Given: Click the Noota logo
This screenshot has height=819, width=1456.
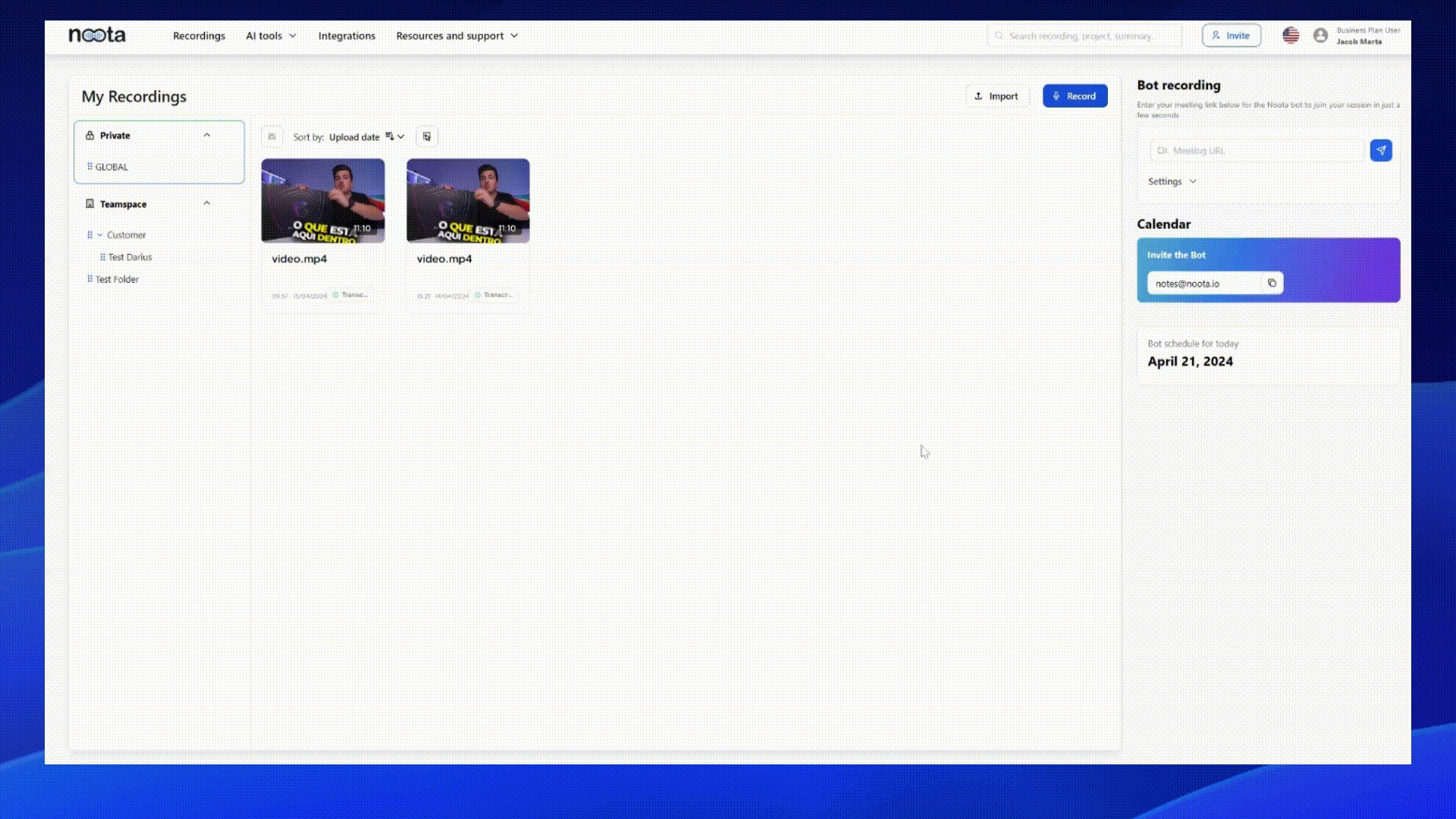Looking at the screenshot, I should point(97,35).
